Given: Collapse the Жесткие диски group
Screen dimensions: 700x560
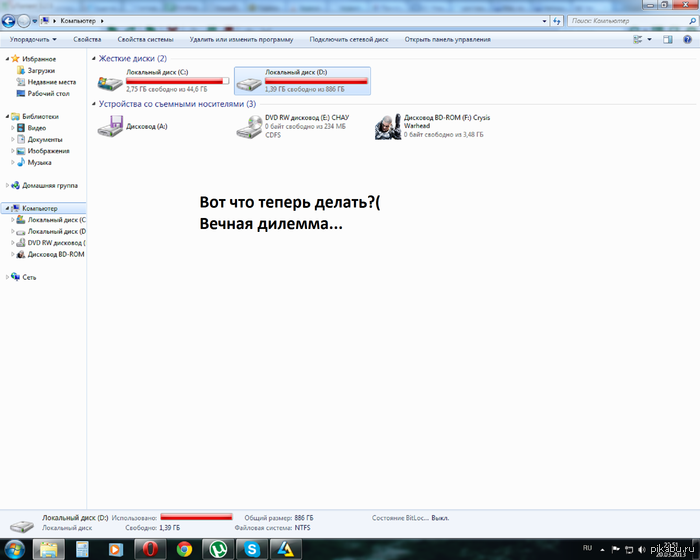Looking at the screenshot, I should (95, 59).
